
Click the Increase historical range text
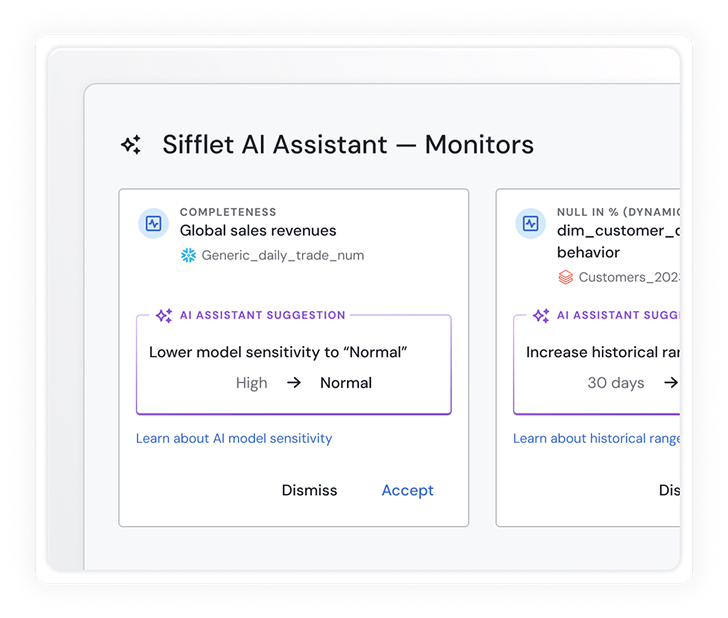coord(603,352)
